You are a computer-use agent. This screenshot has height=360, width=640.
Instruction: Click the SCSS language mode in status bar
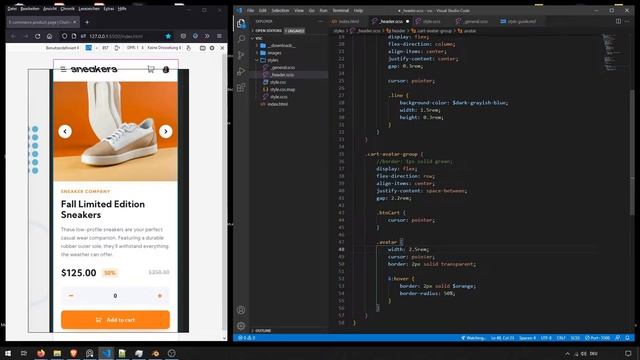[x=575, y=338]
